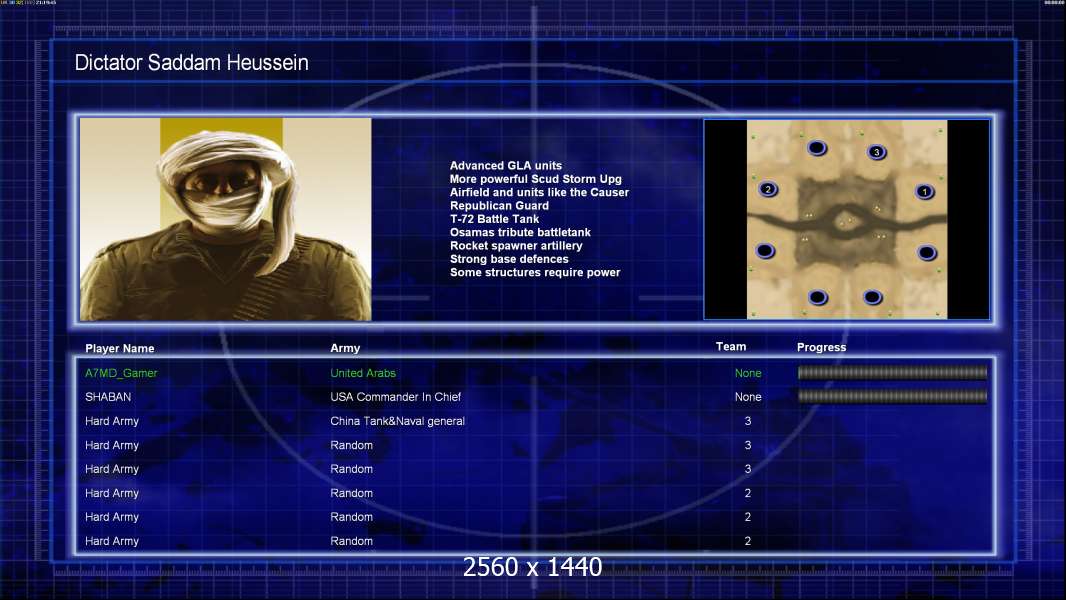Viewport: 1066px width, 600px height.
Task: Click start position marker 1 on the minimap
Action: (925, 191)
